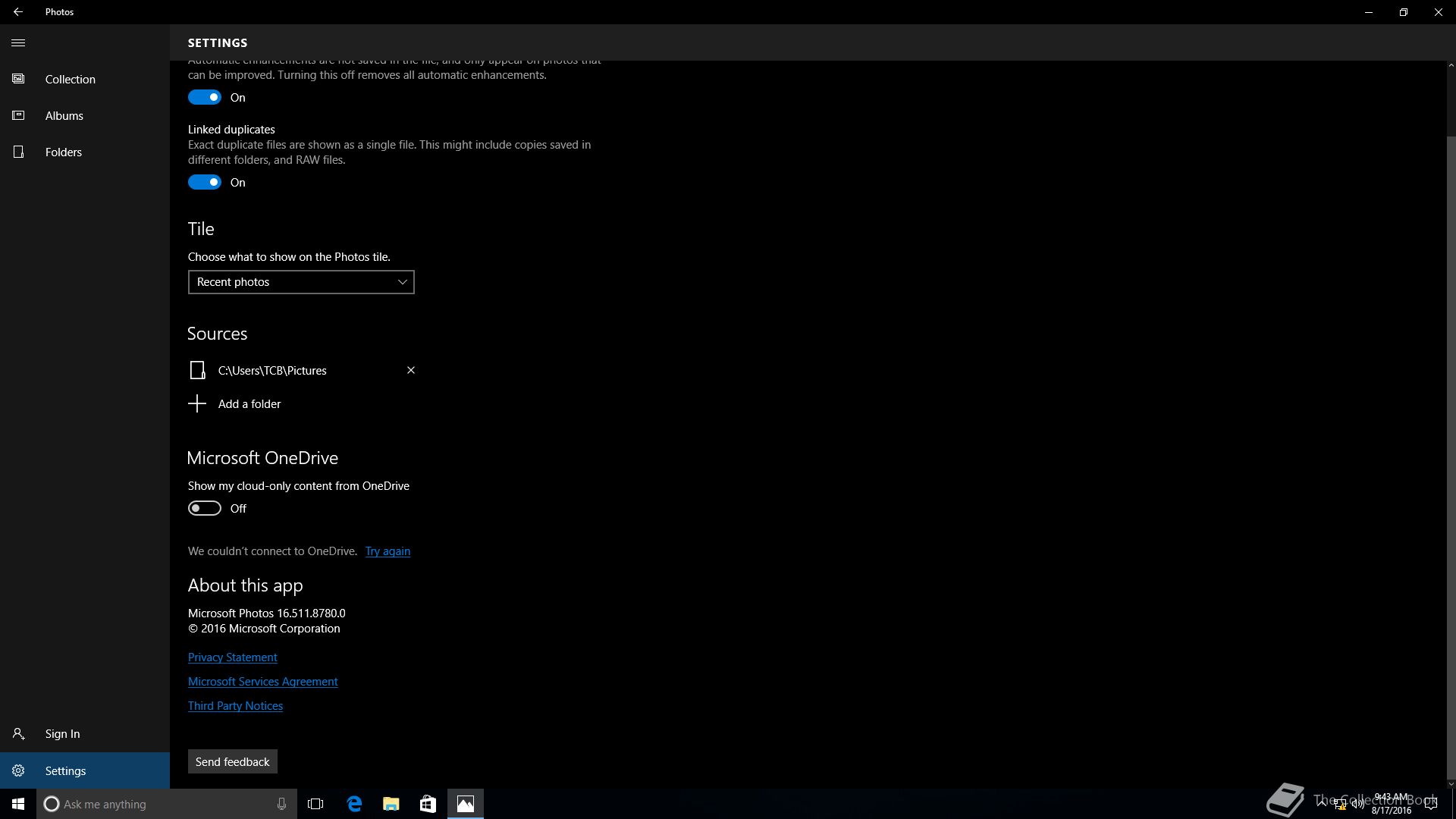Click Add a folder
Viewport: 1456px width, 819px height.
(249, 403)
